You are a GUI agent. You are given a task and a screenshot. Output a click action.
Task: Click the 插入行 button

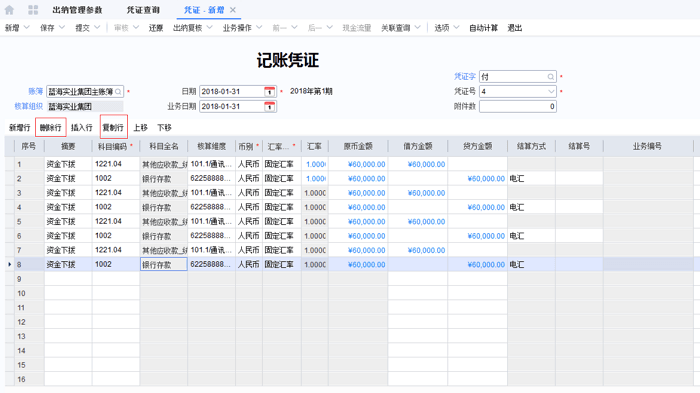pos(82,128)
